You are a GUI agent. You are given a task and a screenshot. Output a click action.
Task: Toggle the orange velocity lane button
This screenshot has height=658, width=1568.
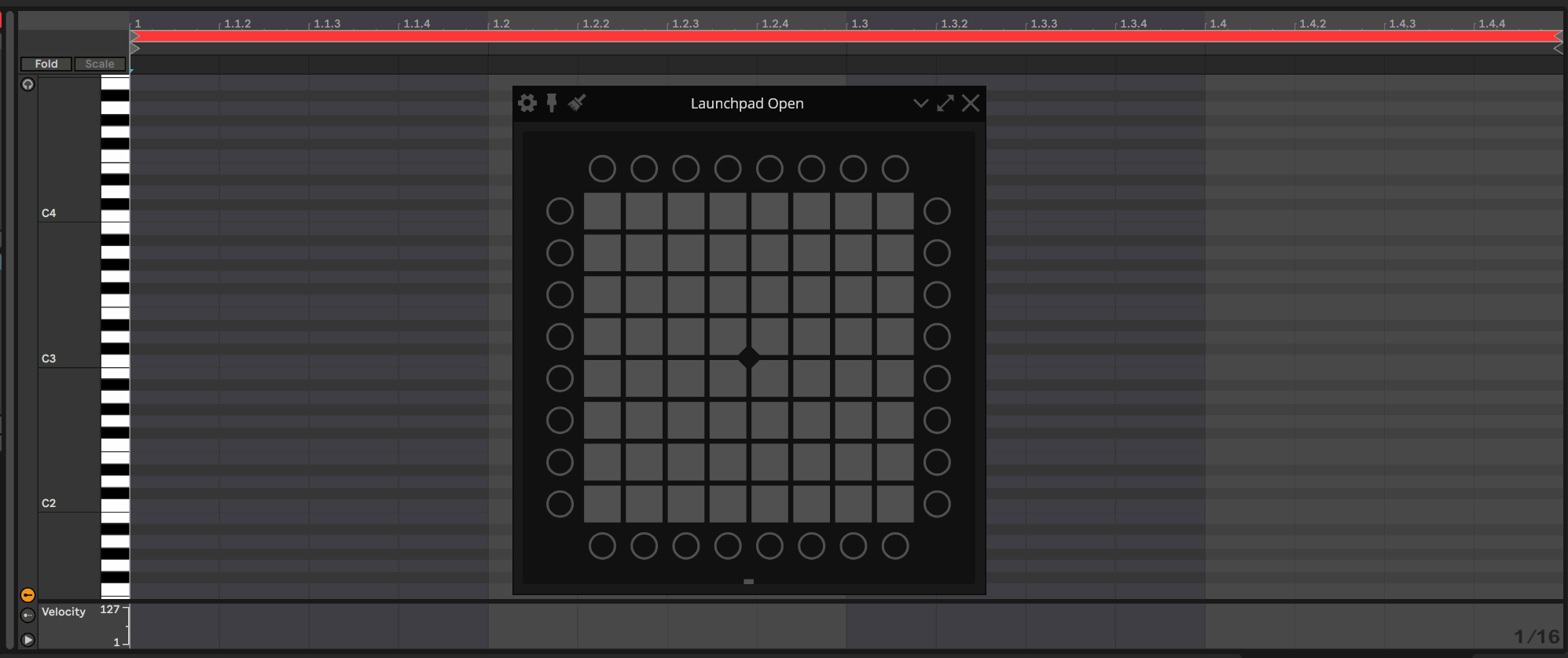28,595
